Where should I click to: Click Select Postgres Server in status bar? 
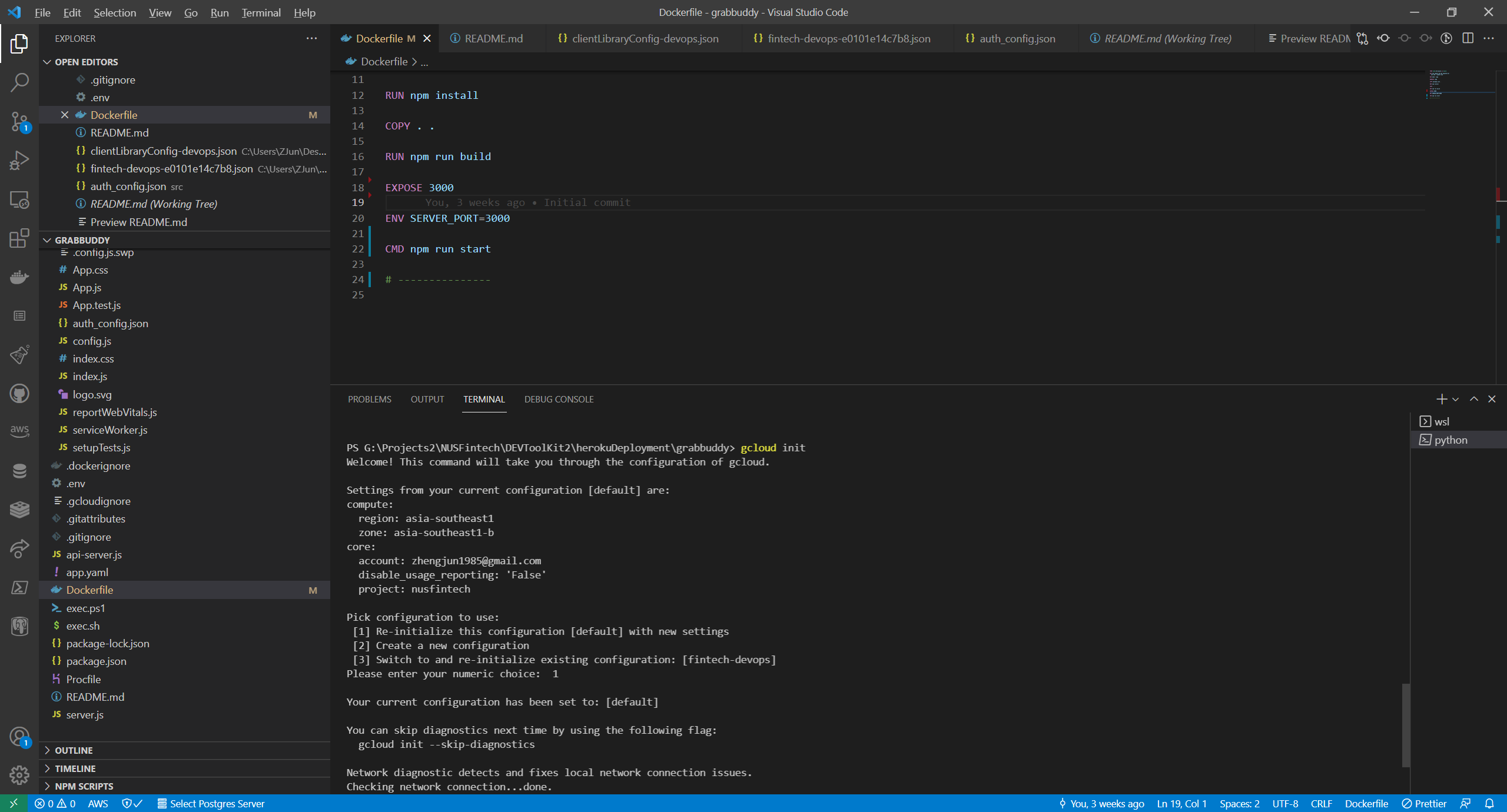click(x=211, y=803)
